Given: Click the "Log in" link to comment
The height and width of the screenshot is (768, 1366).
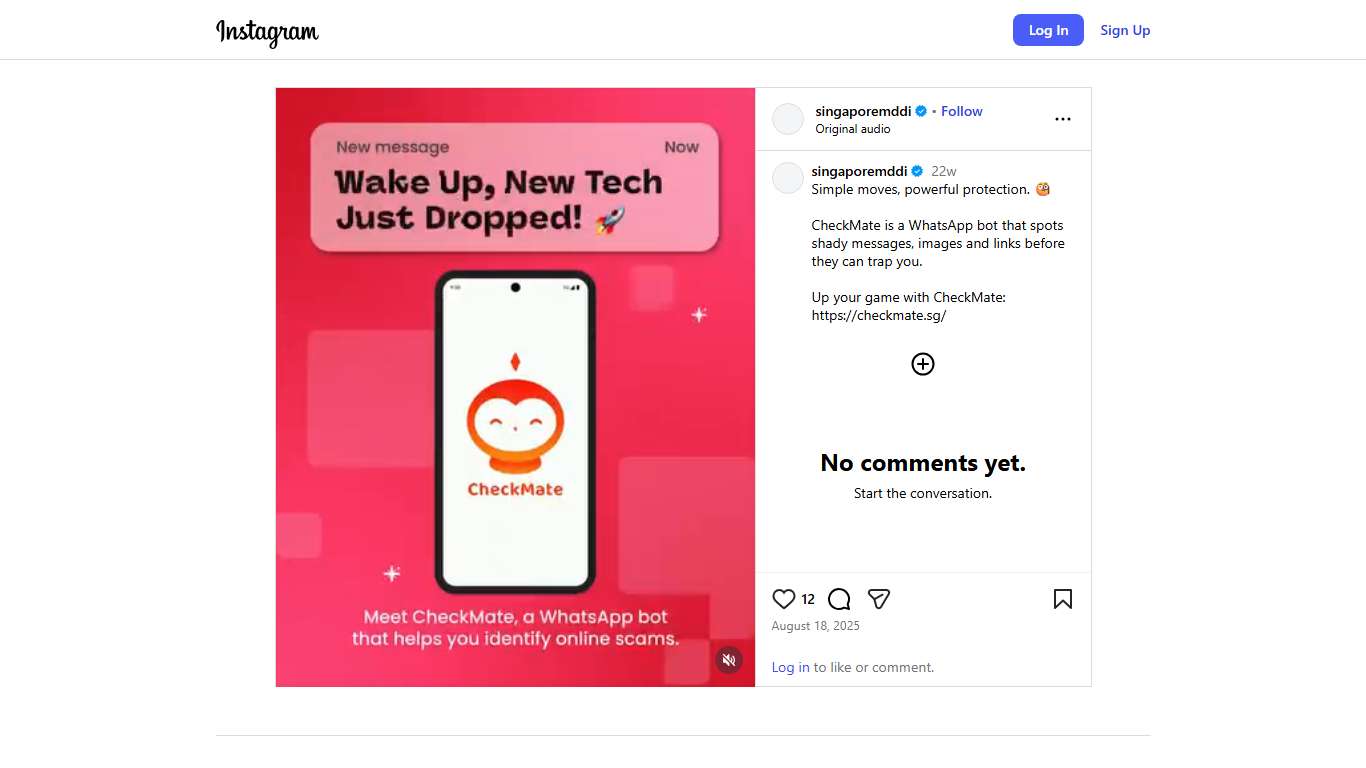Looking at the screenshot, I should point(790,667).
